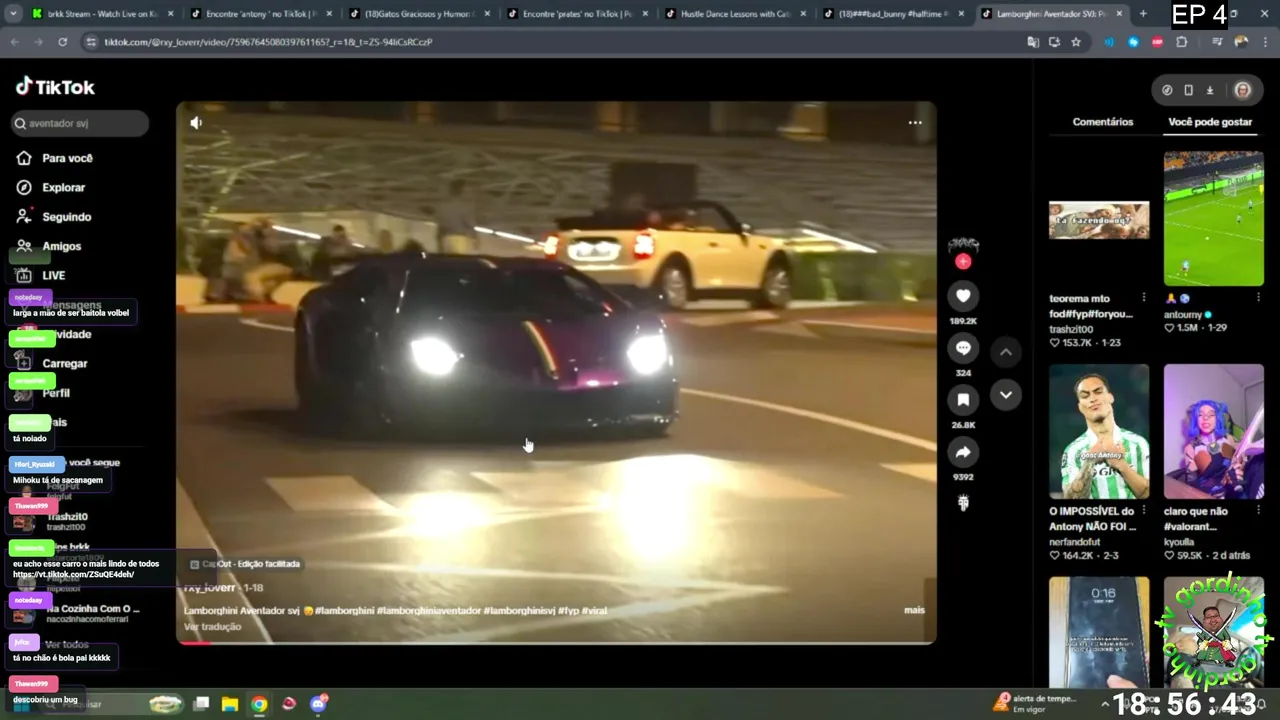Open a new browser tab with plus
1280x720 pixels.
(x=1143, y=14)
